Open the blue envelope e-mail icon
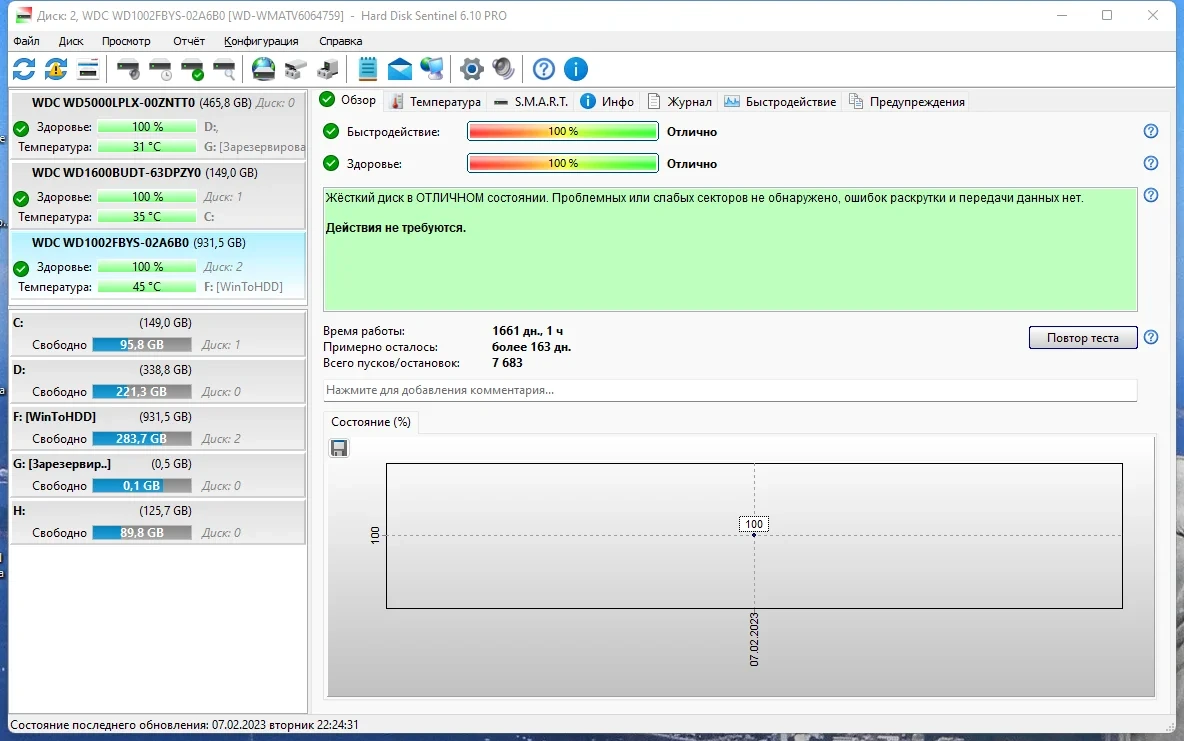This screenshot has height=741, width=1184. 399,69
